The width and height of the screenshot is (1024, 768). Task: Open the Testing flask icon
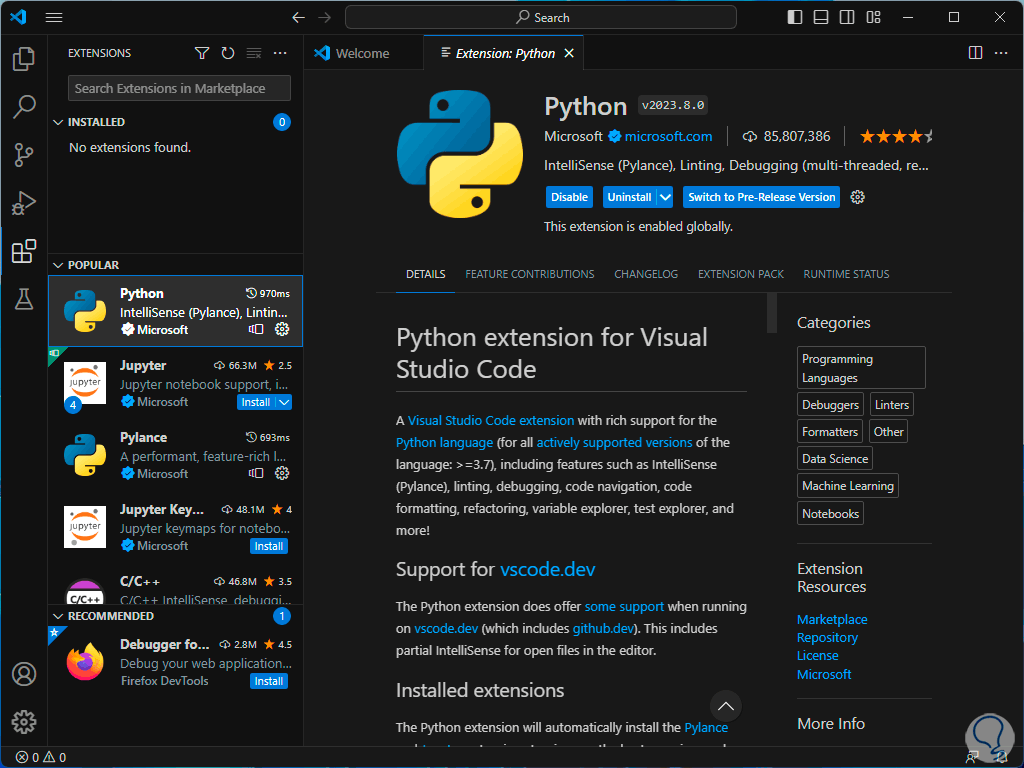(24, 299)
